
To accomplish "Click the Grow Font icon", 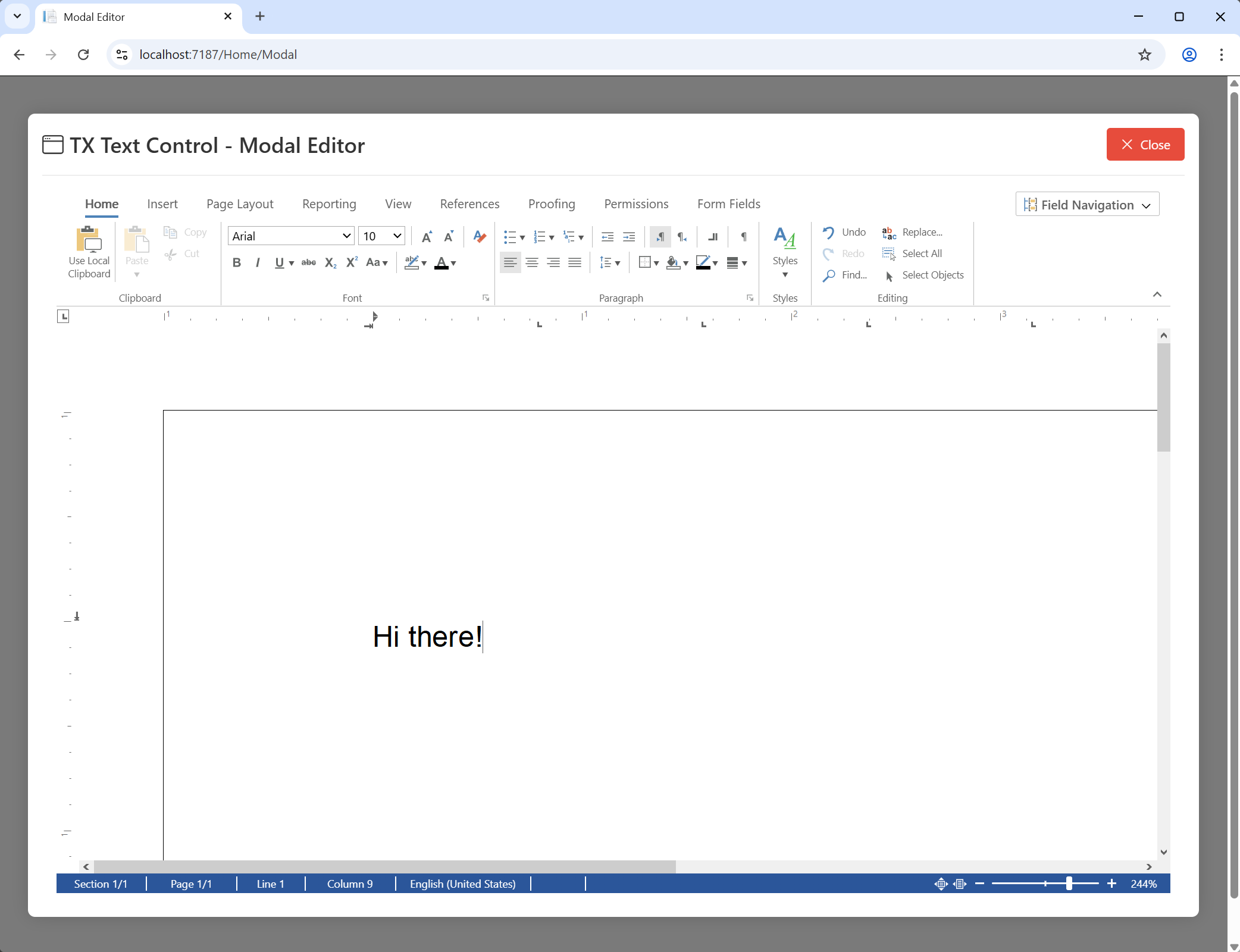I will coord(426,236).
